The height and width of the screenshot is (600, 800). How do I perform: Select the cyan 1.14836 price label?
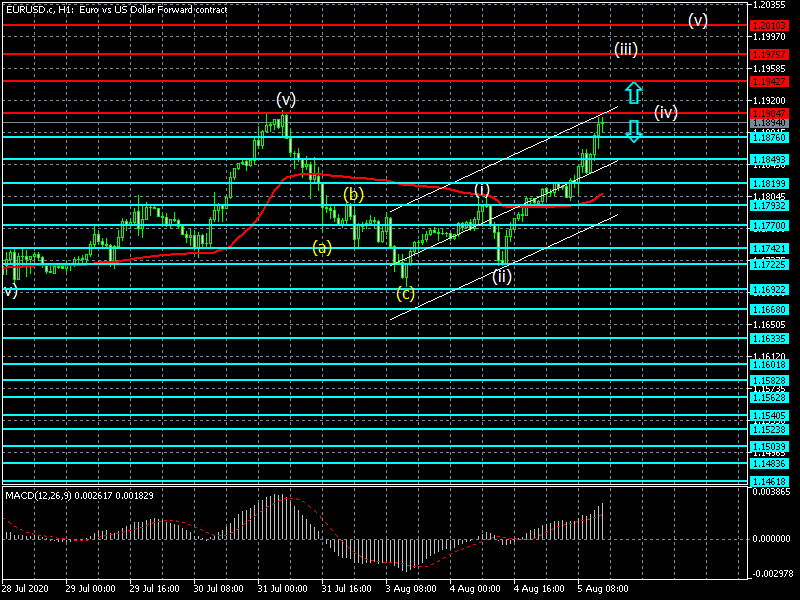769,463
